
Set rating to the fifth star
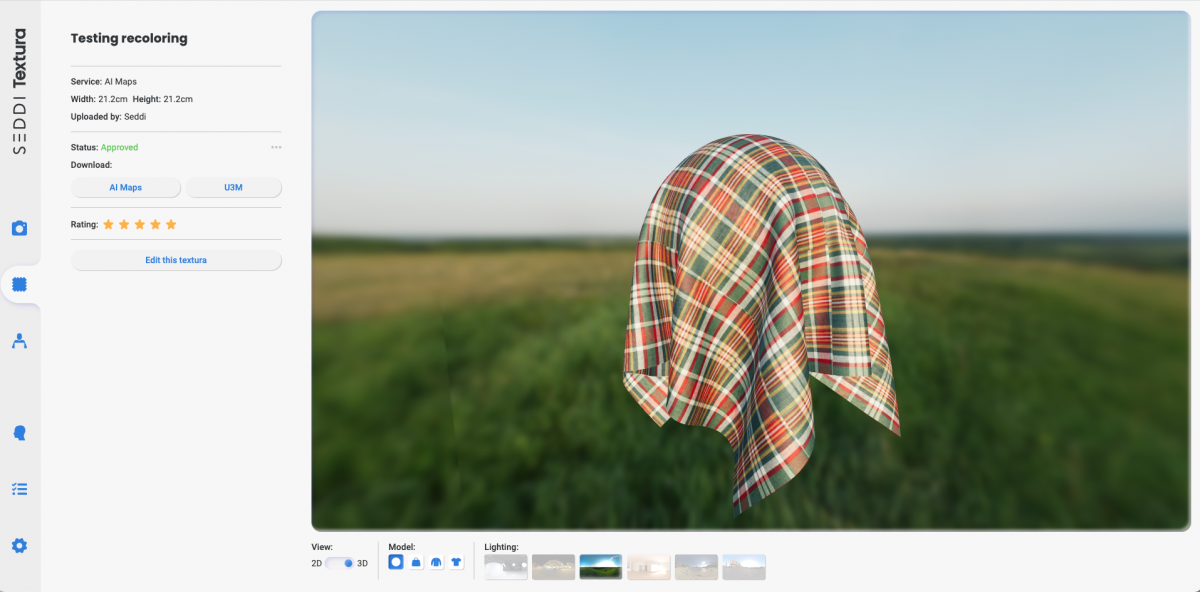point(171,225)
